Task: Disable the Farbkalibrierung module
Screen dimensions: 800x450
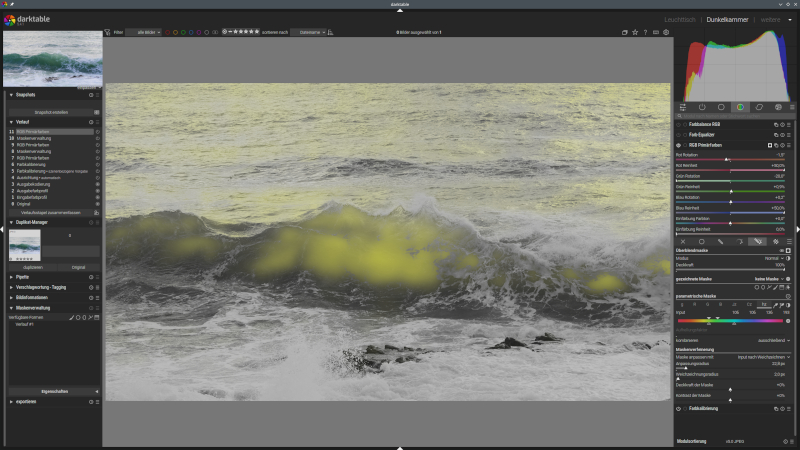Action: tap(679, 409)
